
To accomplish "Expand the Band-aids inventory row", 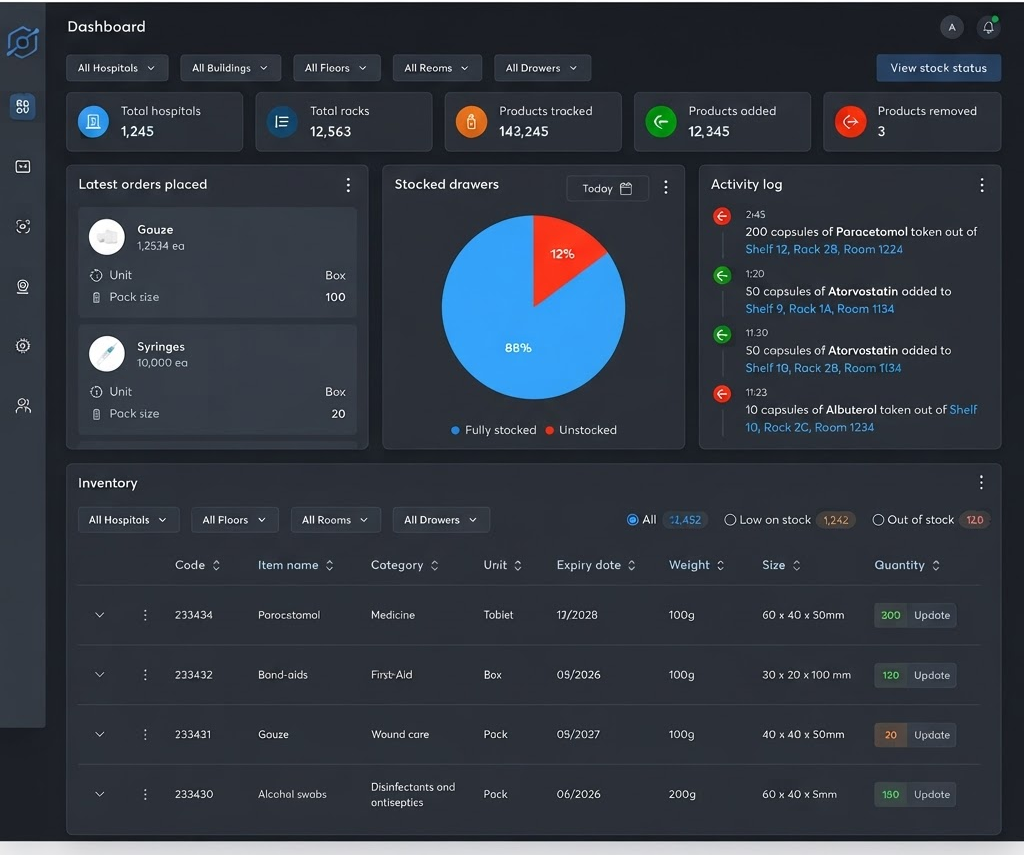I will 99,675.
